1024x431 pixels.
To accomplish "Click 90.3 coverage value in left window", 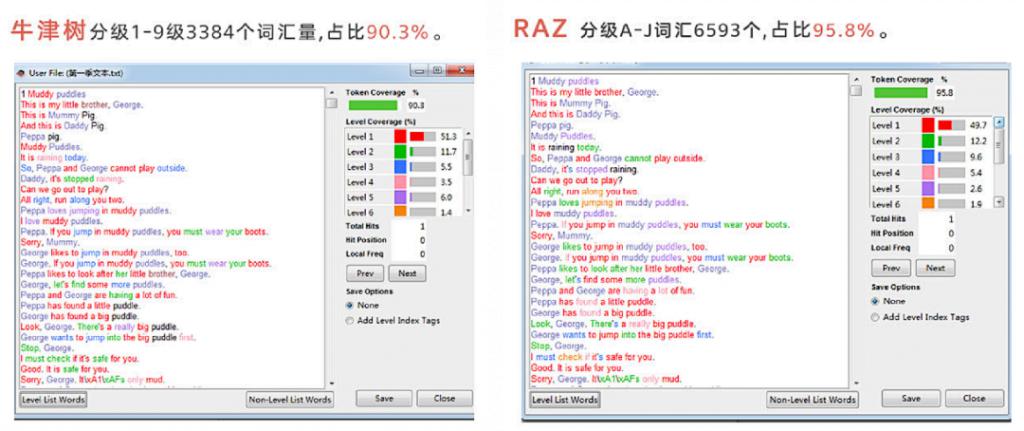I will pos(415,105).
